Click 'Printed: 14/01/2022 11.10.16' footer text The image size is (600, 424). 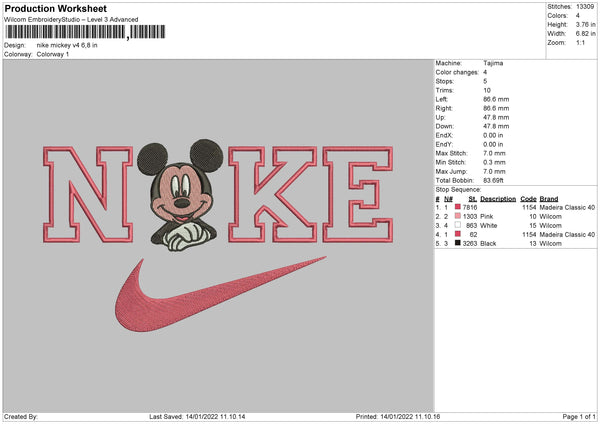pos(398,416)
